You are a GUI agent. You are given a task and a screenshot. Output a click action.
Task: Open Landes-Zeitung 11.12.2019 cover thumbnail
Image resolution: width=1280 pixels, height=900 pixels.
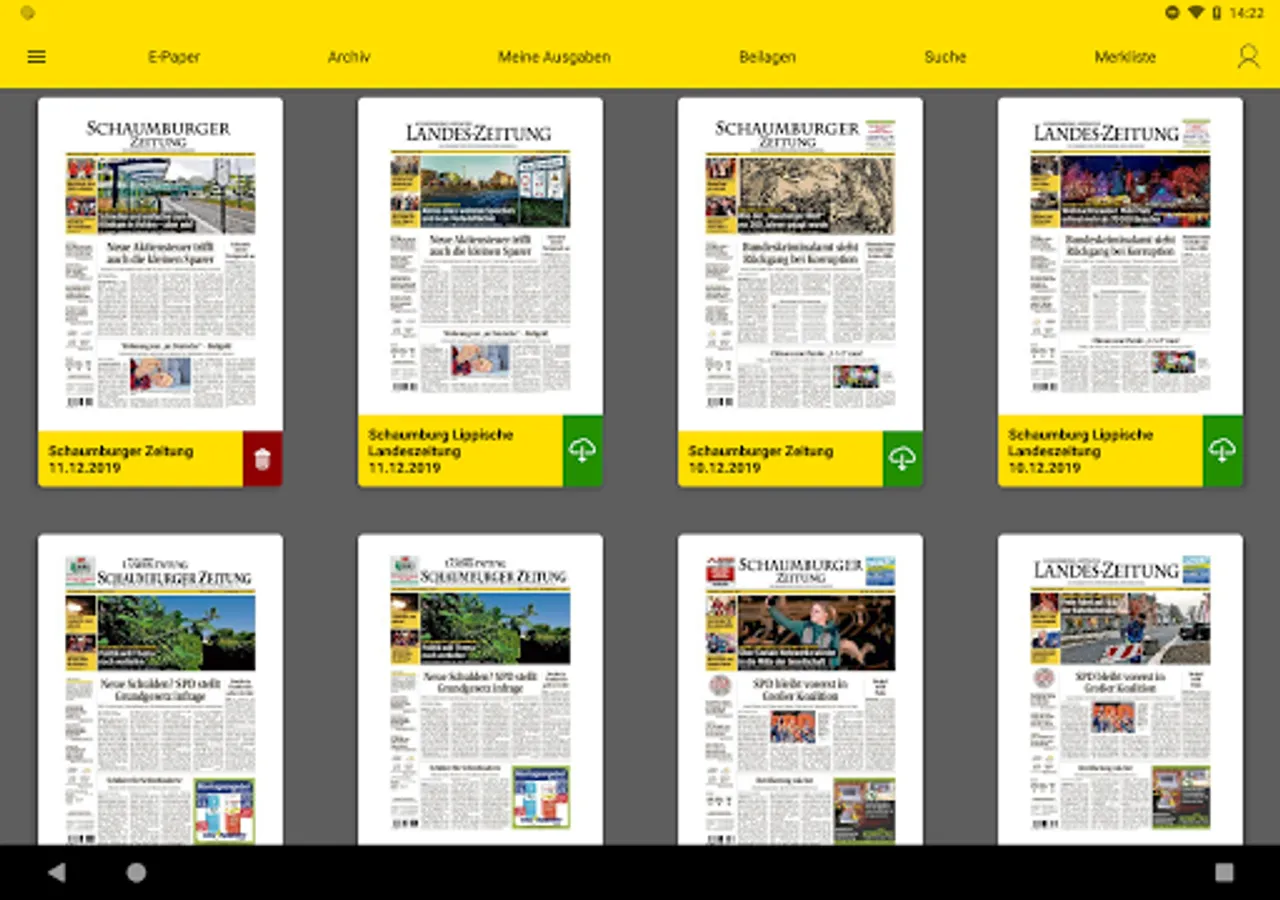pos(480,256)
